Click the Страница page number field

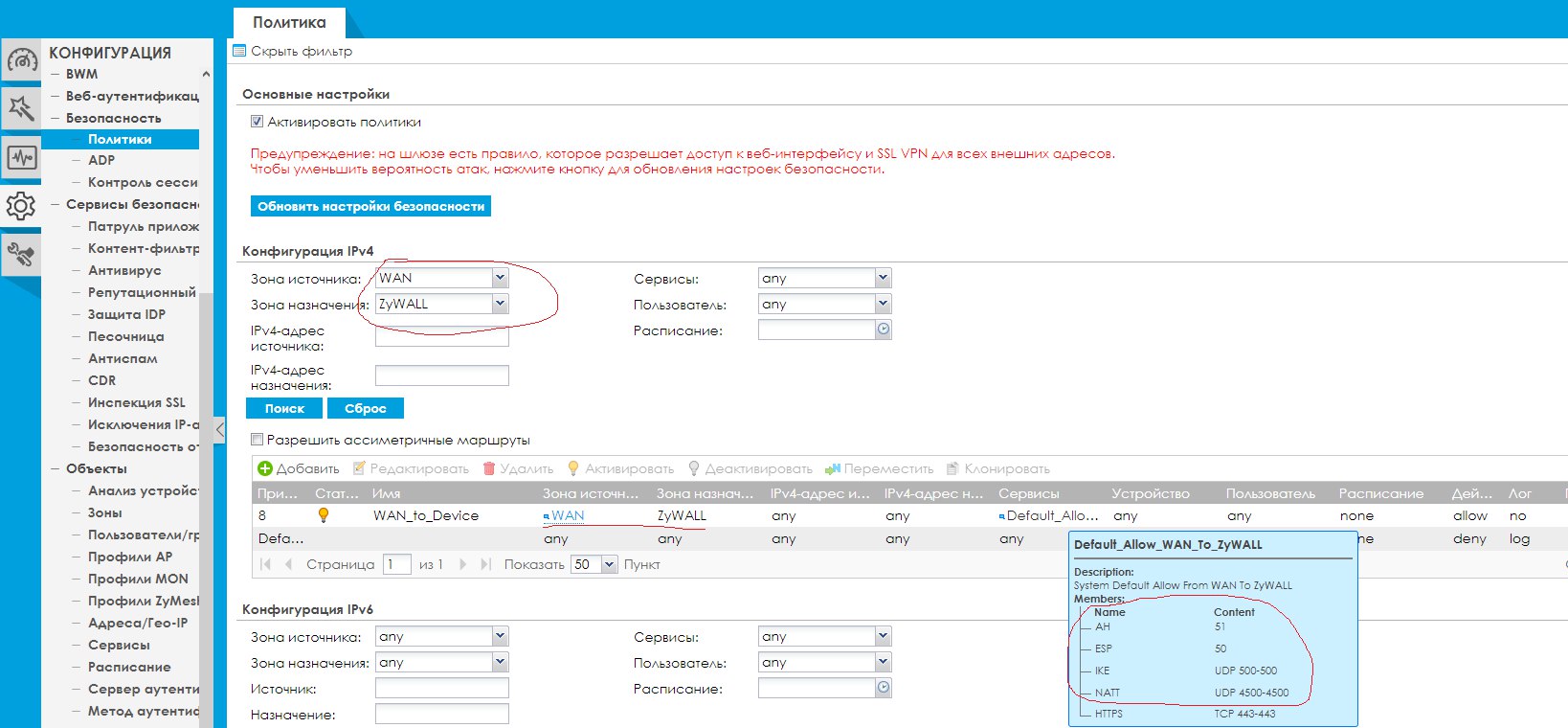(x=397, y=564)
